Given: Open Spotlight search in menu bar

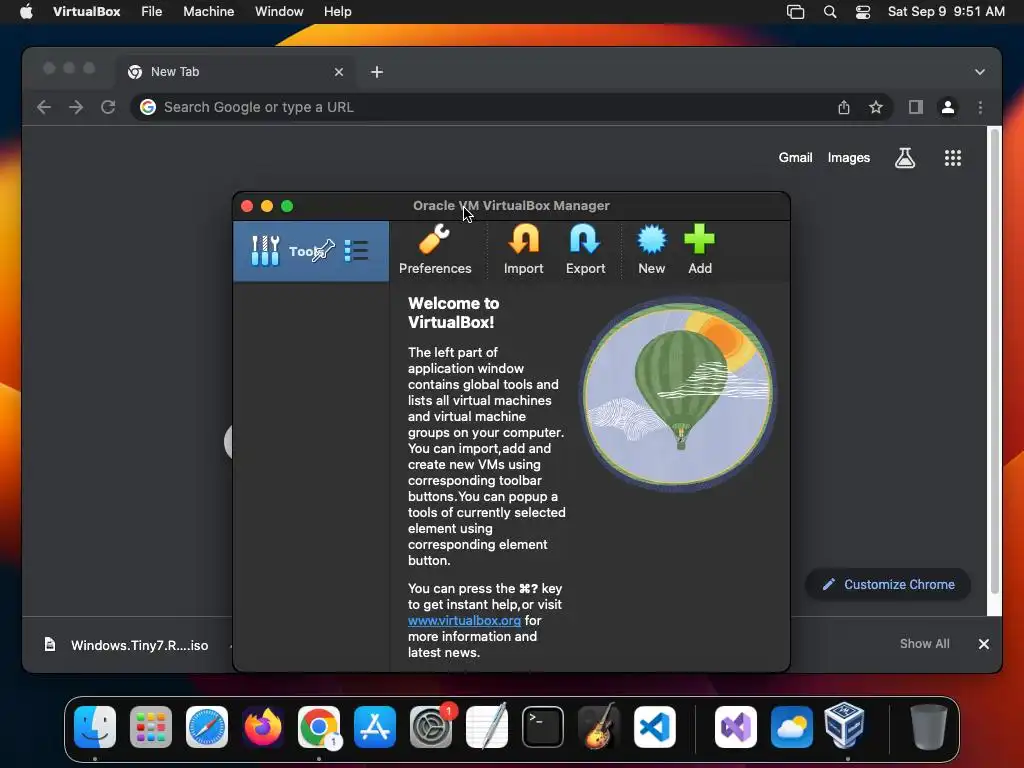Looking at the screenshot, I should (x=830, y=12).
